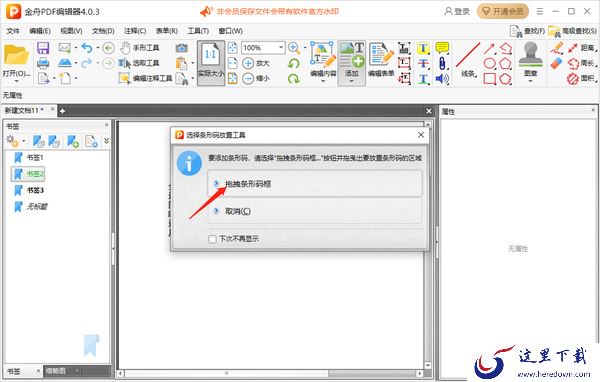Viewport: 600px width, 382px height.
Task: Open the 编辑(E) menu
Action: (x=40, y=31)
